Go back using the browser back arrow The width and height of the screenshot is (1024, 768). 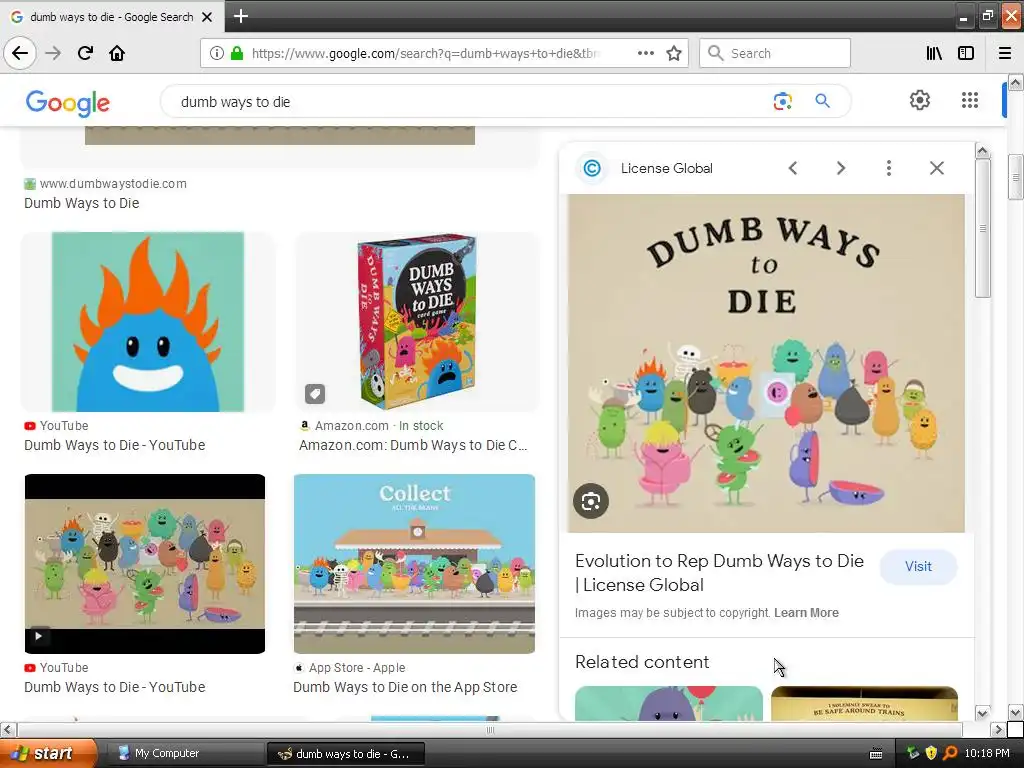point(20,53)
